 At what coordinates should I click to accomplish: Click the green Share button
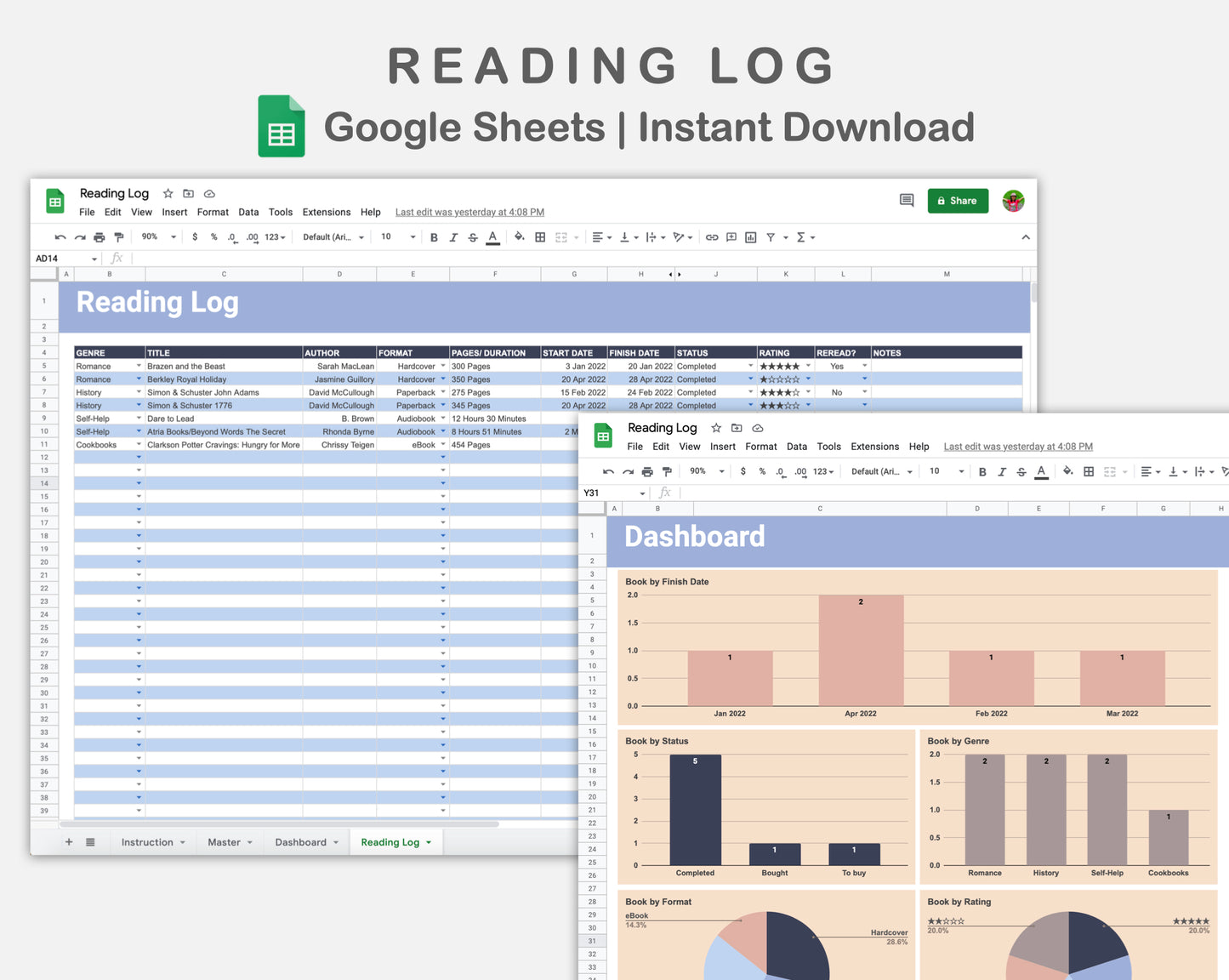pos(958,201)
